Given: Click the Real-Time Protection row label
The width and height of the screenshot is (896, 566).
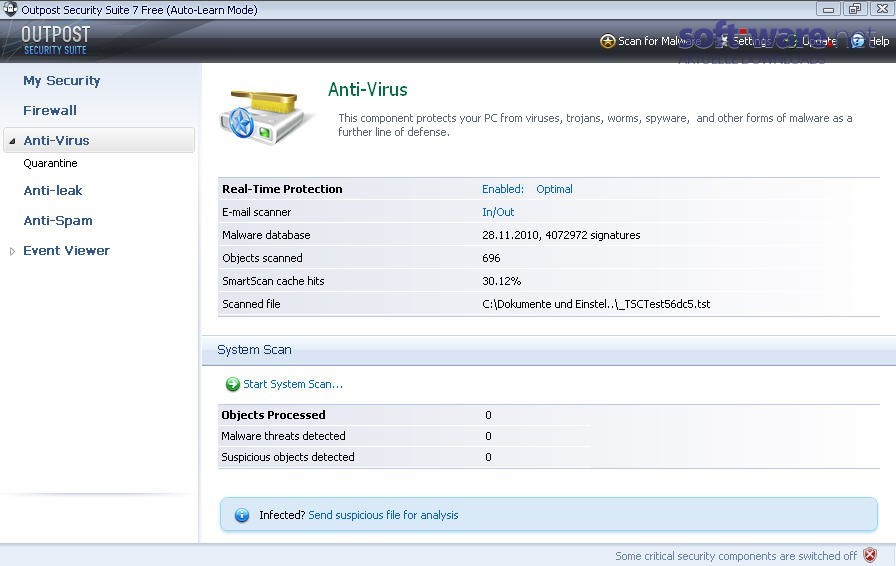Looking at the screenshot, I should 282,189.
